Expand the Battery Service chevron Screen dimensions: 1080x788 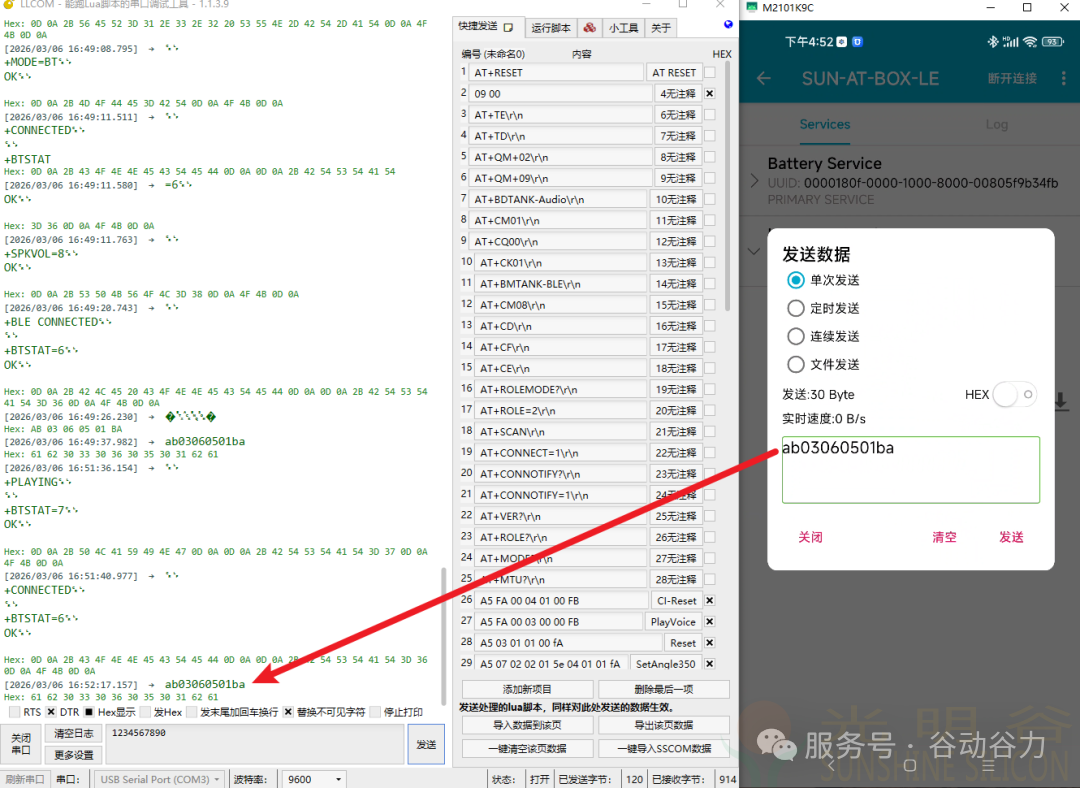click(x=754, y=181)
